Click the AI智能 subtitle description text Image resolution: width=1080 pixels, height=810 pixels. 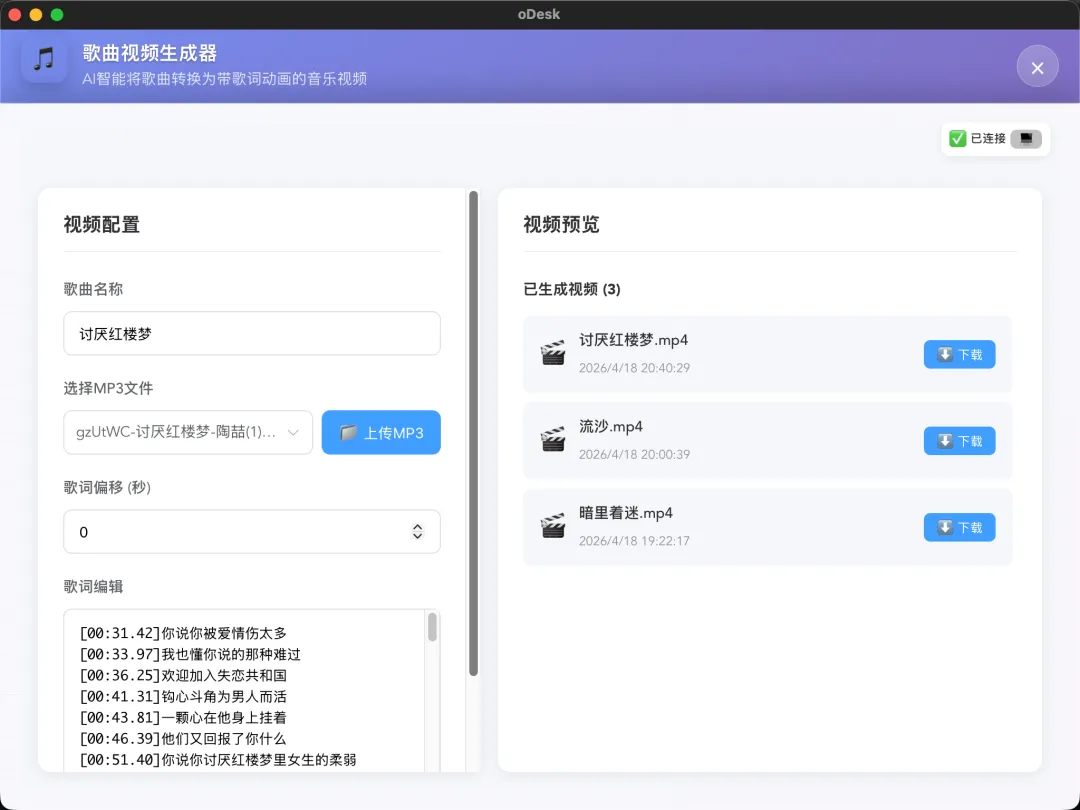(225, 79)
